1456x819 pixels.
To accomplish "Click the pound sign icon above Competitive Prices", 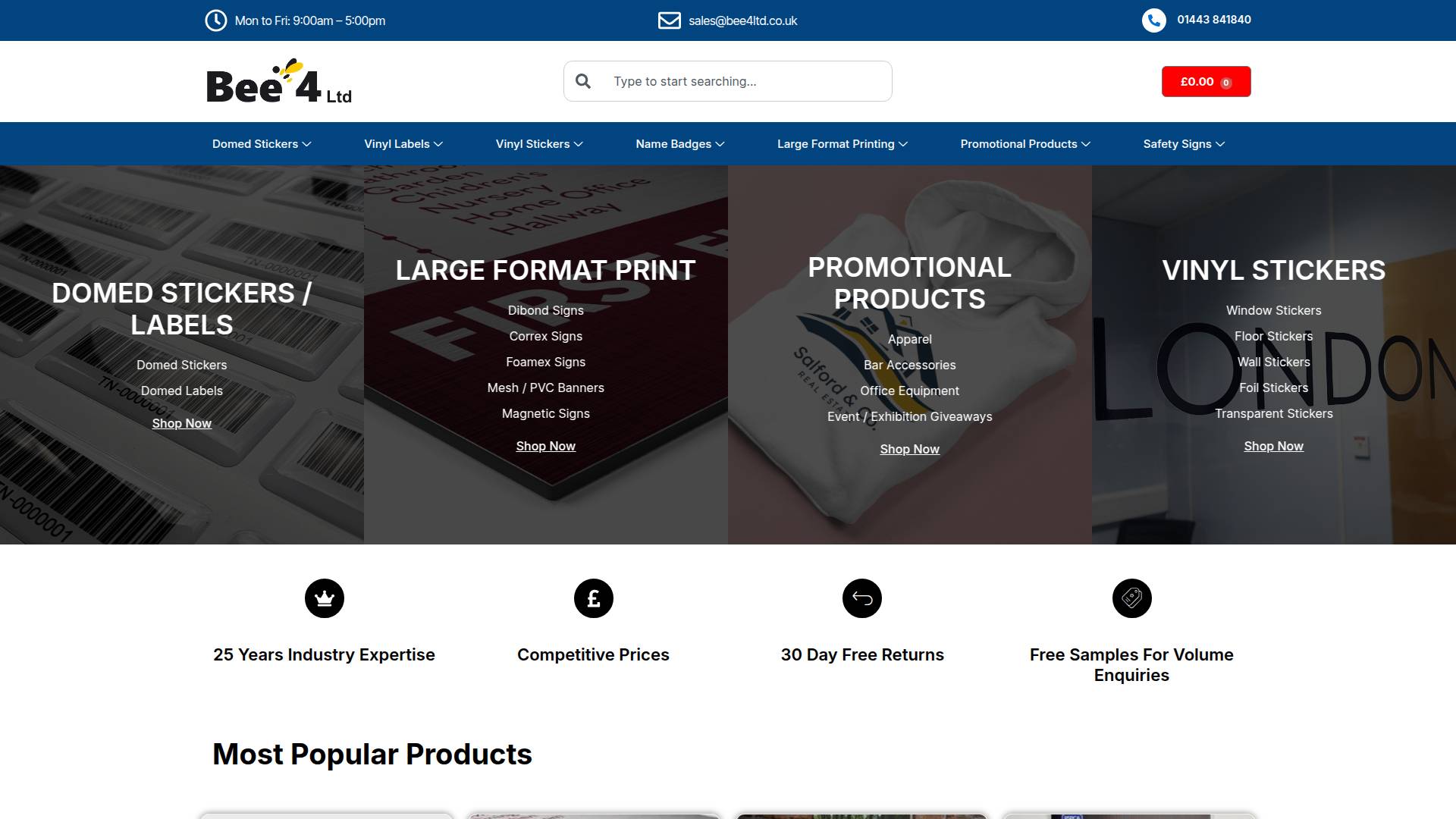I will (593, 598).
